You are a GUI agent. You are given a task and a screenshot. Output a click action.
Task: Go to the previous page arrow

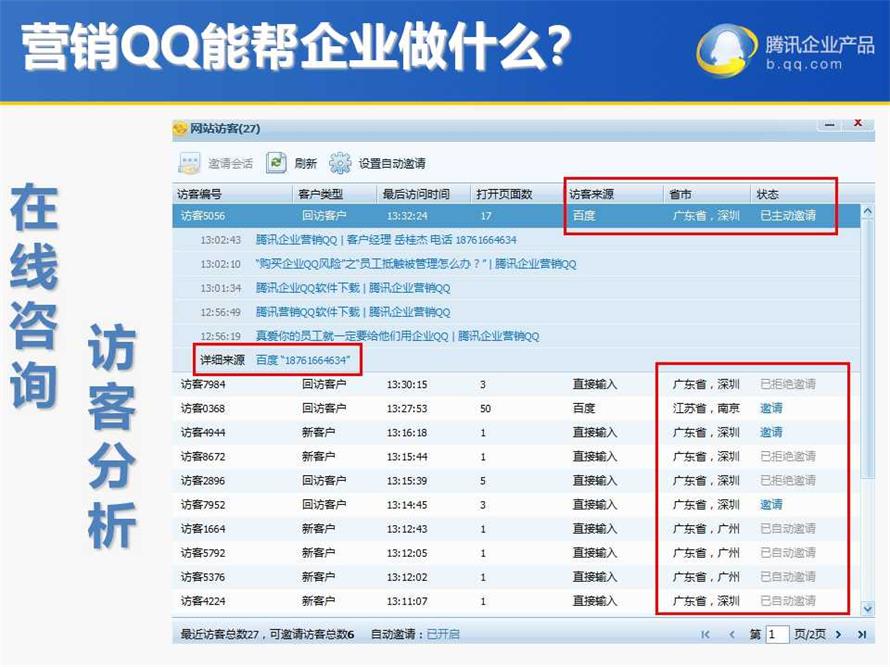click(732, 634)
